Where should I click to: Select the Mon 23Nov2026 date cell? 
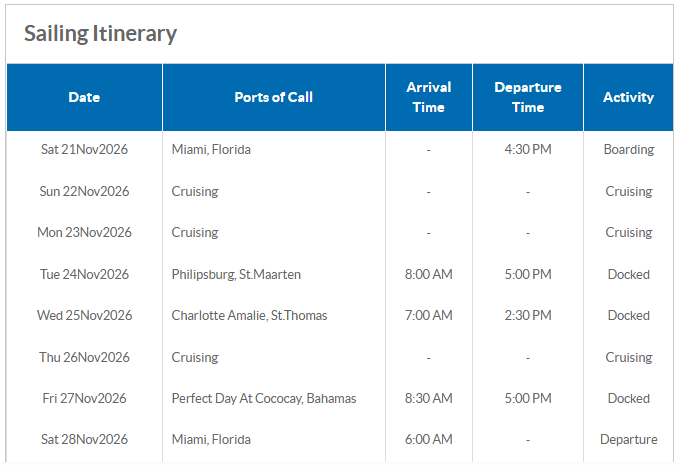[84, 232]
